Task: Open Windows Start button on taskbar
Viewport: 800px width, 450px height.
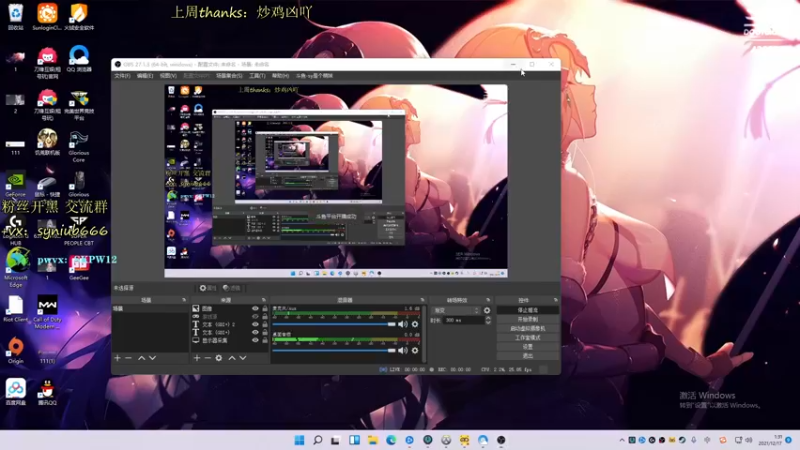Action: 299,440
